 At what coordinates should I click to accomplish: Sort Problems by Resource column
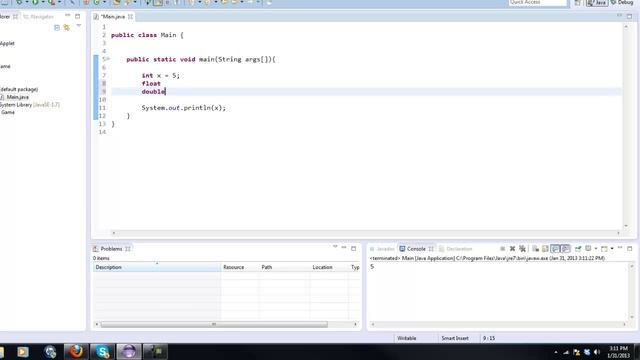click(x=239, y=267)
